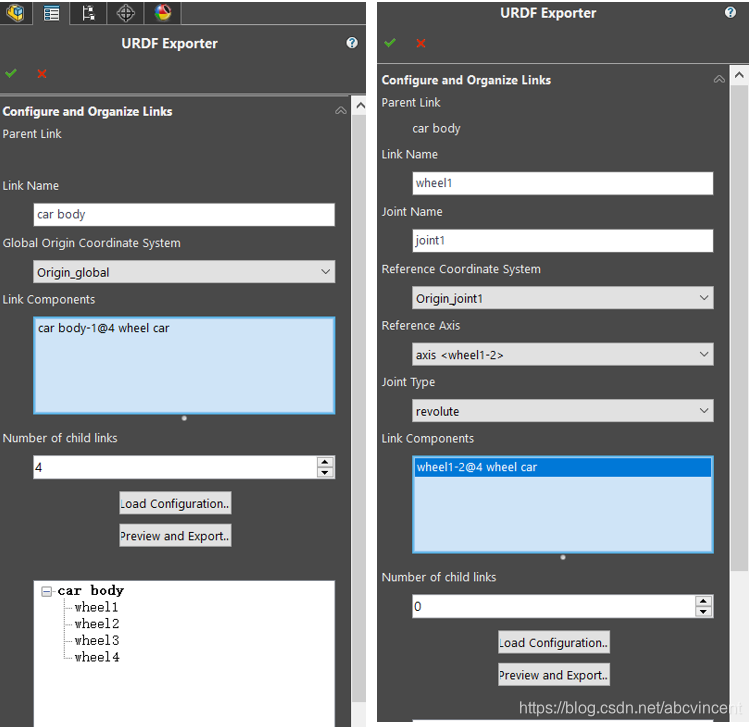Open the DisplayManager color ball tab
Image resolution: width=752 pixels, height=727 pixels.
click(x=163, y=13)
